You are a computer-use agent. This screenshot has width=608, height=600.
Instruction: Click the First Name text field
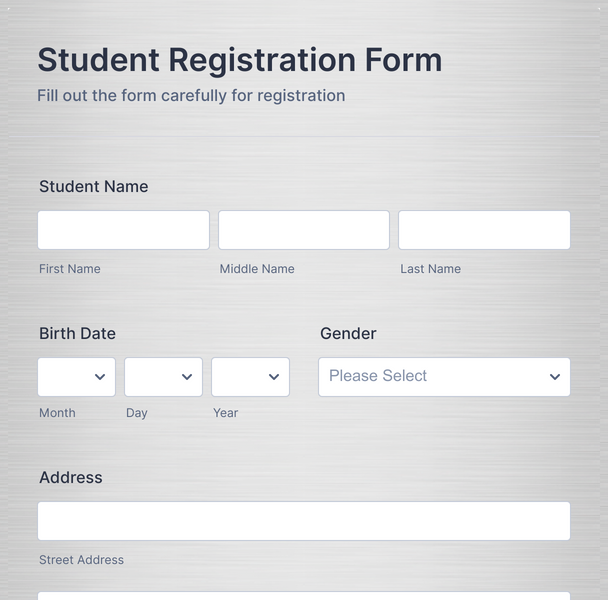(x=123, y=230)
